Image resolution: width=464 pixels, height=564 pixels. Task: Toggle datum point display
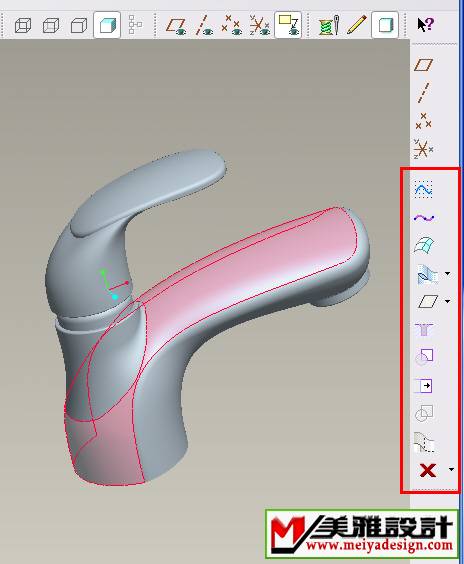[231, 25]
